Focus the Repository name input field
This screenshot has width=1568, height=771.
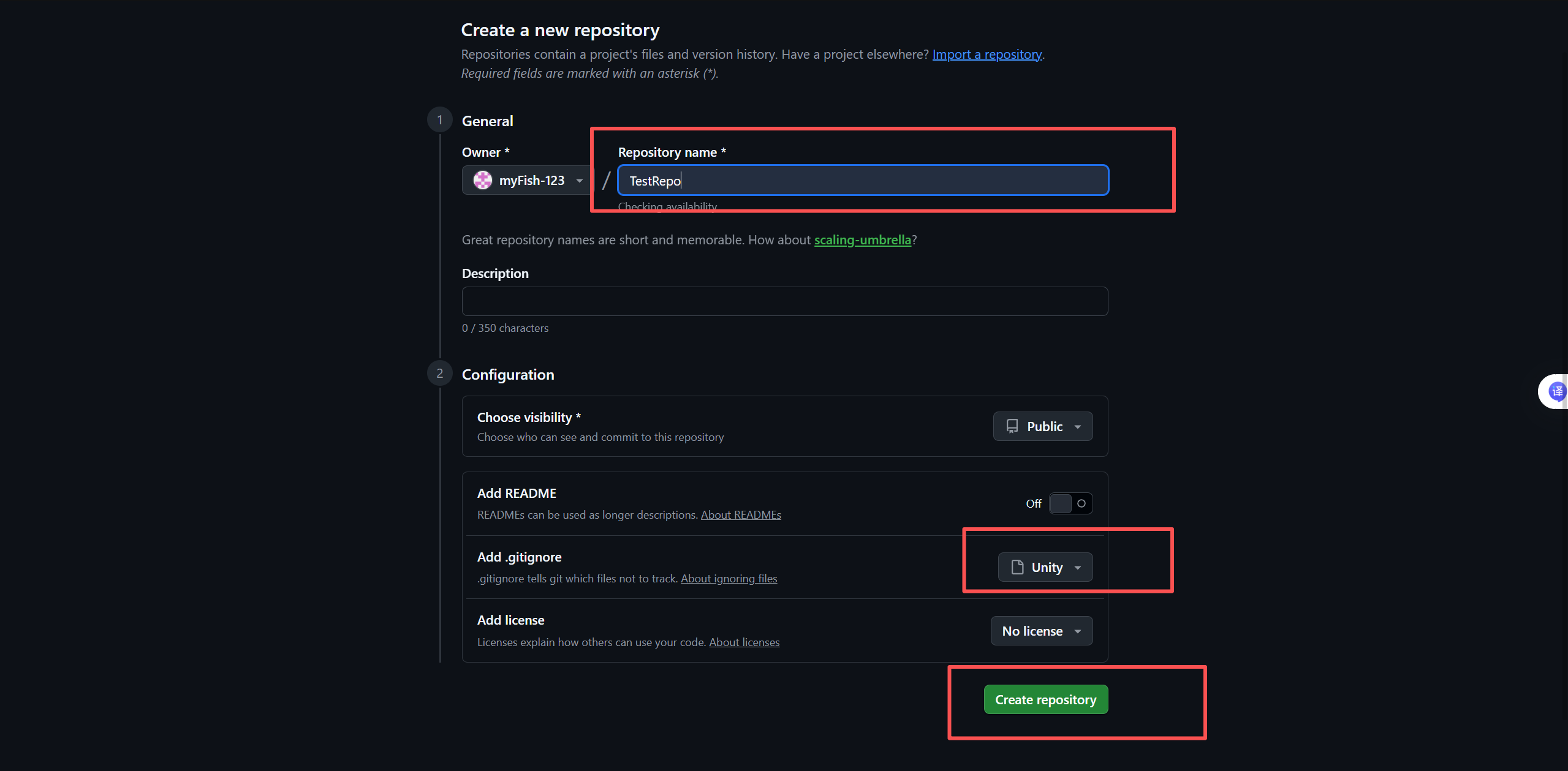click(x=863, y=180)
